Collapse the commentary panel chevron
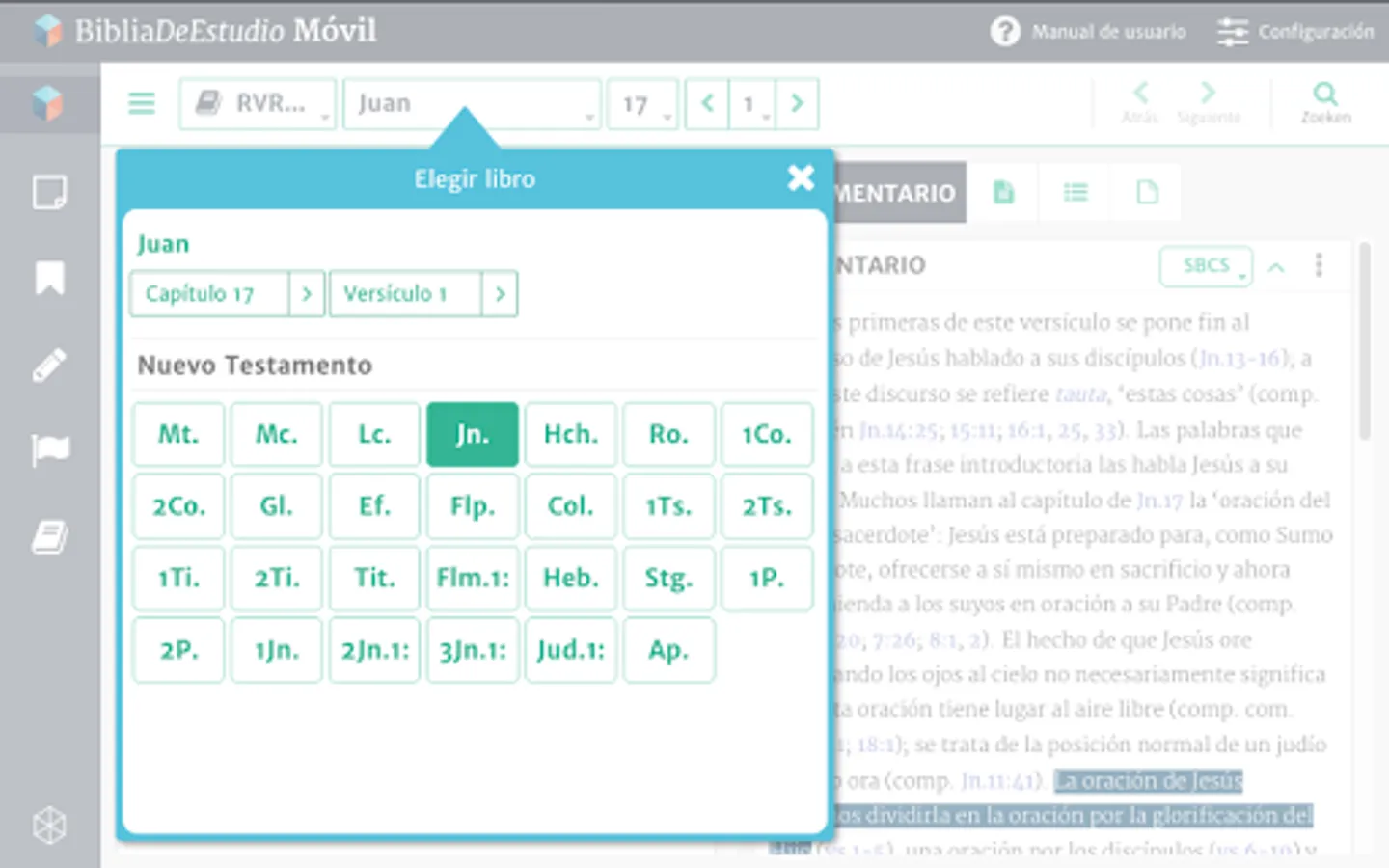Screen dimensions: 1389x868 [1276, 267]
